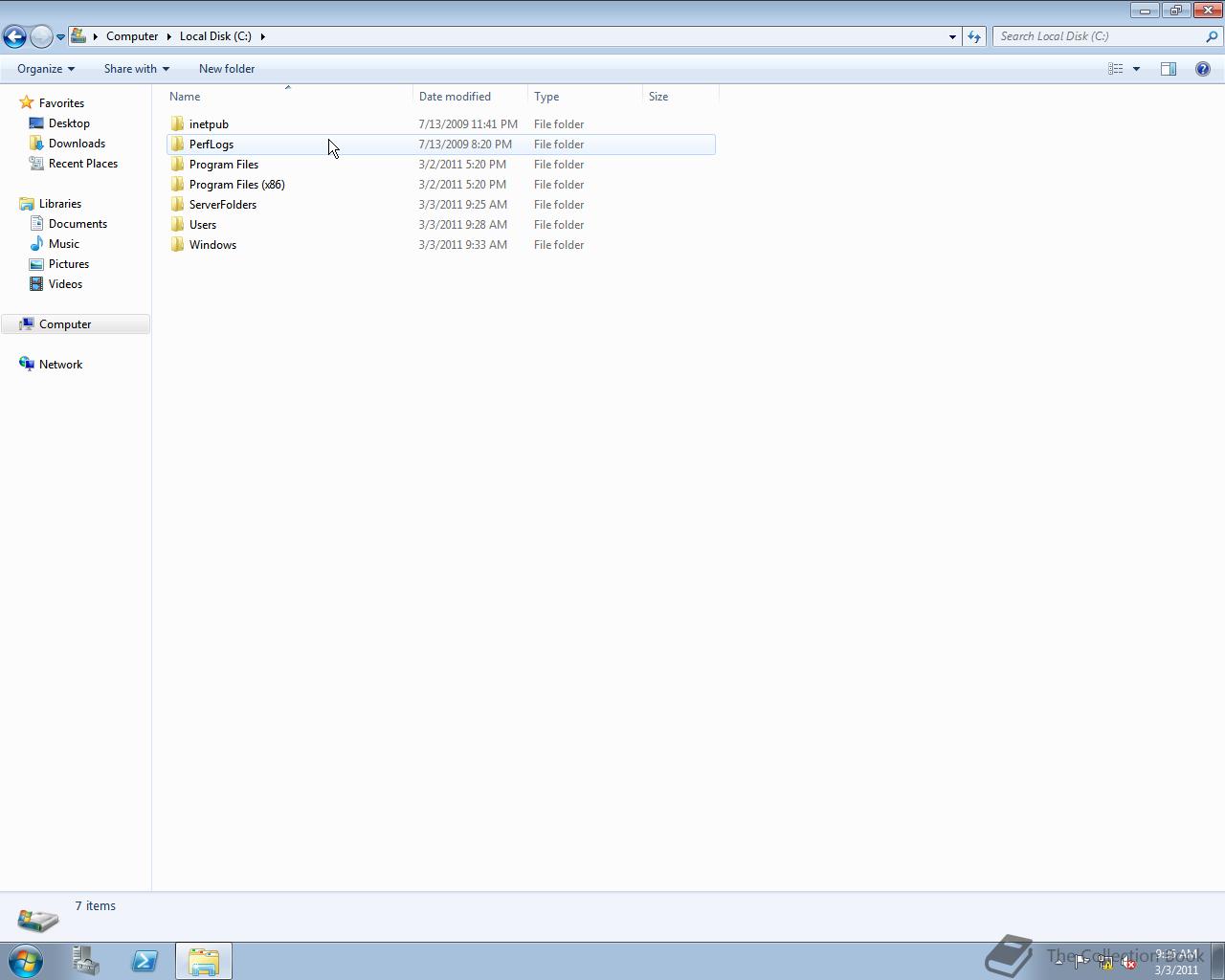Open Music library in navigation pane
This screenshot has width=1225, height=980.
[x=64, y=244]
